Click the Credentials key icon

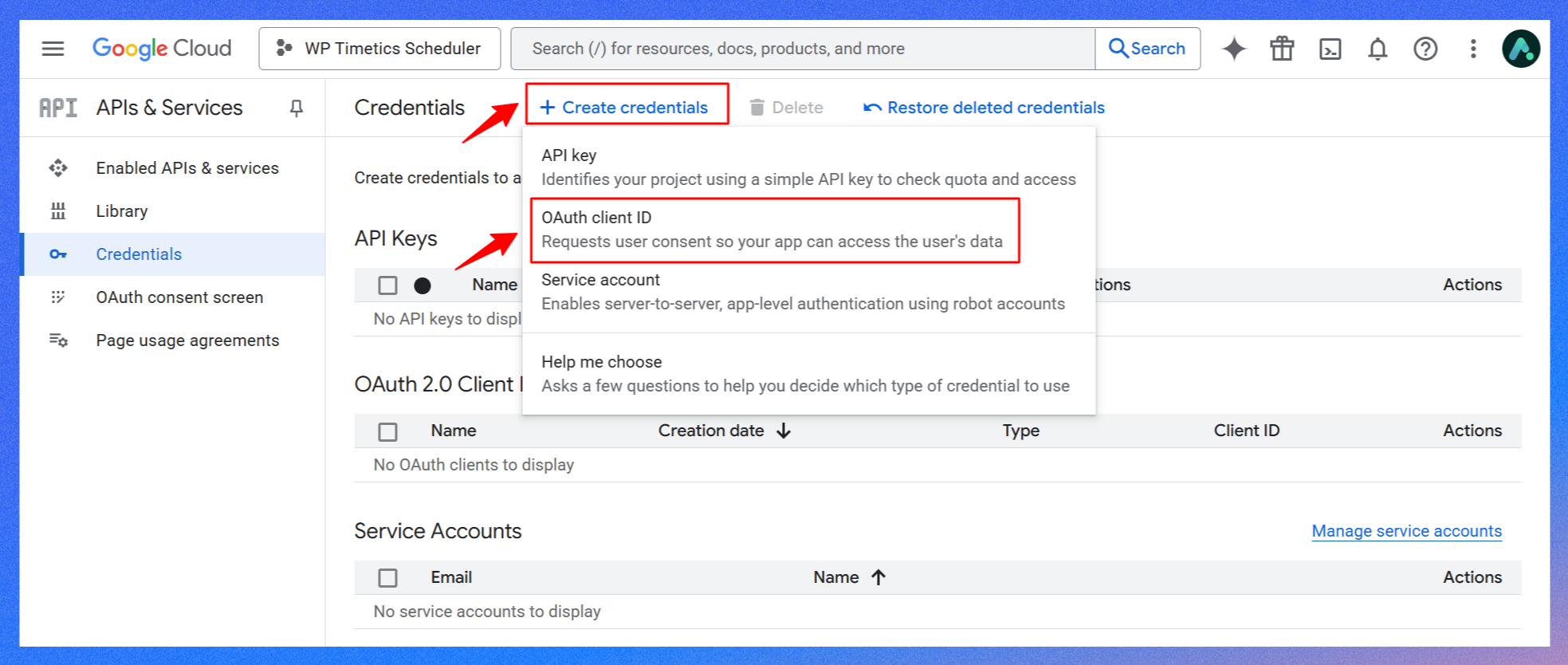click(x=58, y=254)
